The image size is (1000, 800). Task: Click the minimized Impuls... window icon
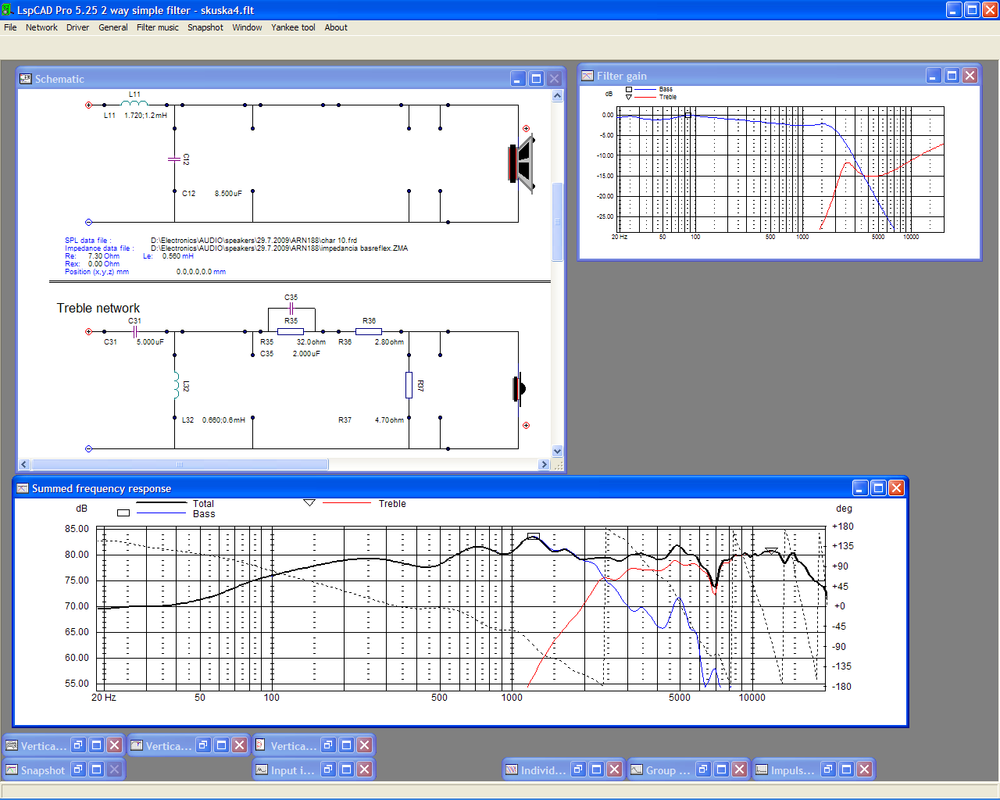click(x=761, y=769)
